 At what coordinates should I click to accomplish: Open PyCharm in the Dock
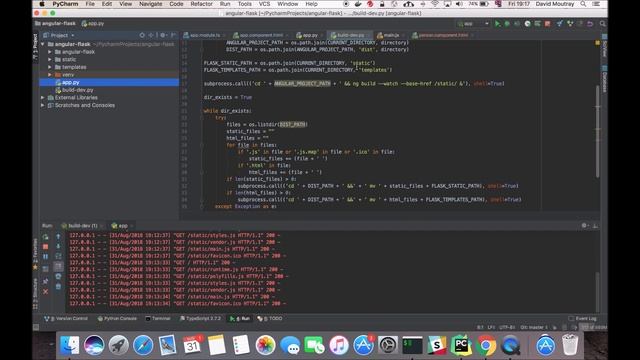coord(461,345)
